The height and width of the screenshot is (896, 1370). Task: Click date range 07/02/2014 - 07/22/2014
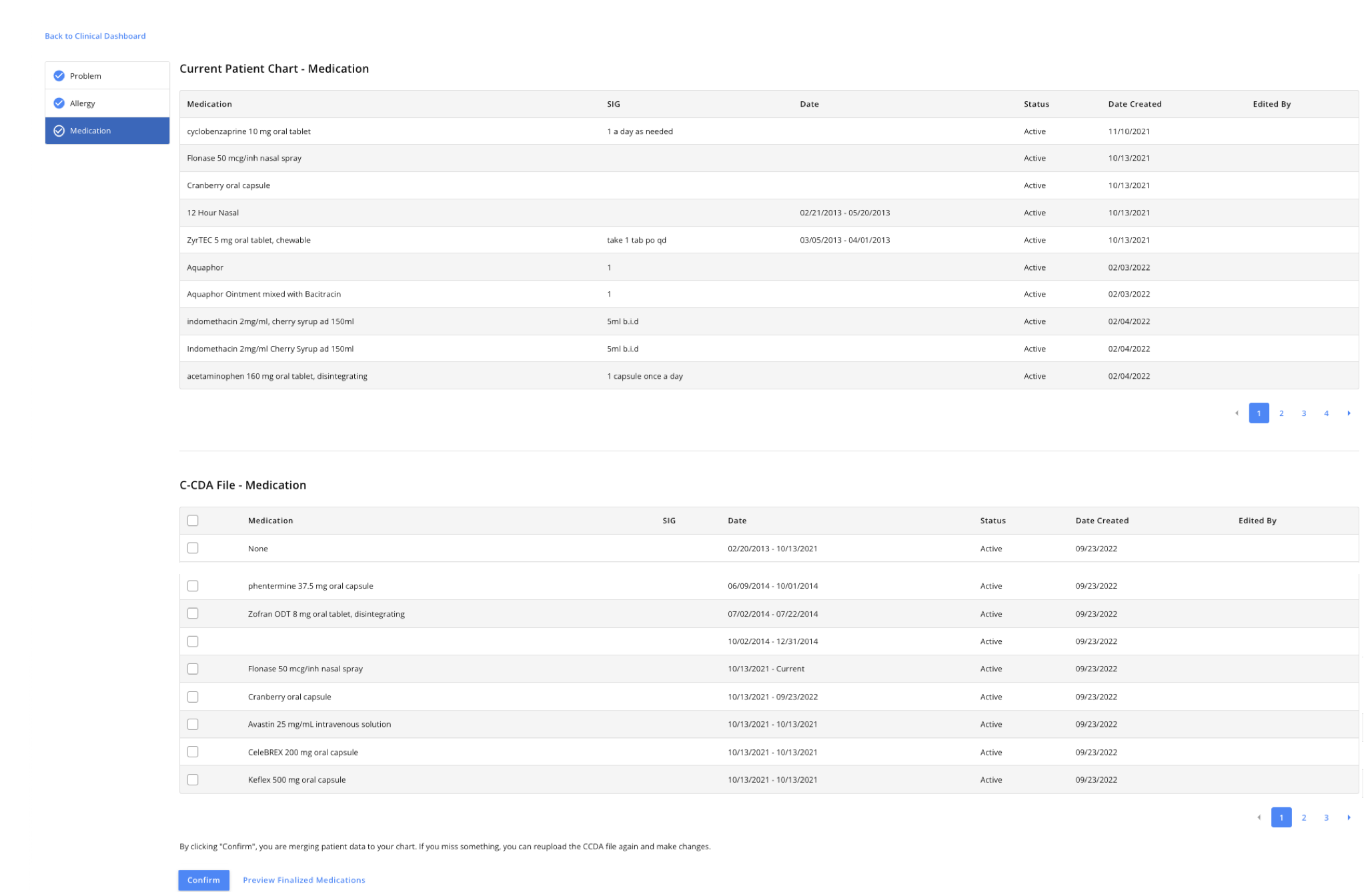pos(772,614)
